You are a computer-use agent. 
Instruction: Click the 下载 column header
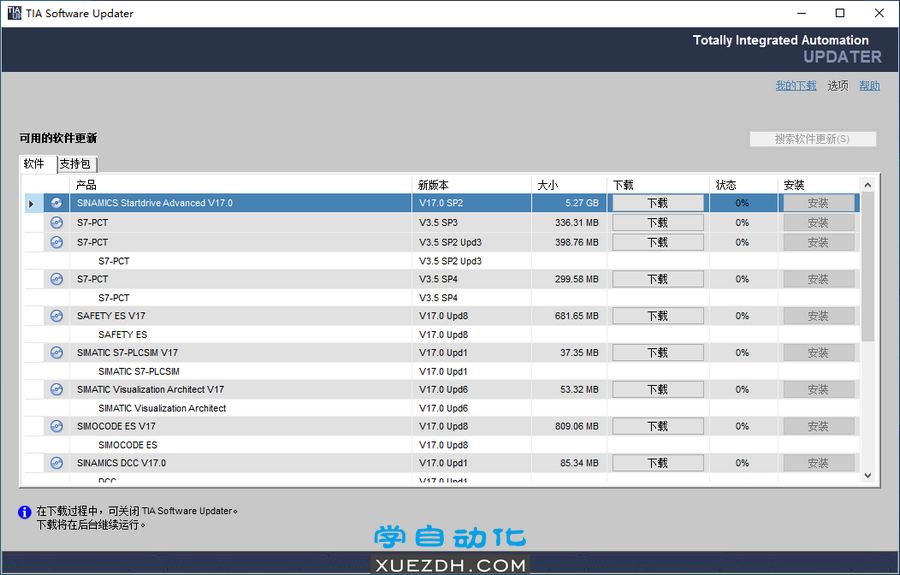pyautogui.click(x=658, y=185)
